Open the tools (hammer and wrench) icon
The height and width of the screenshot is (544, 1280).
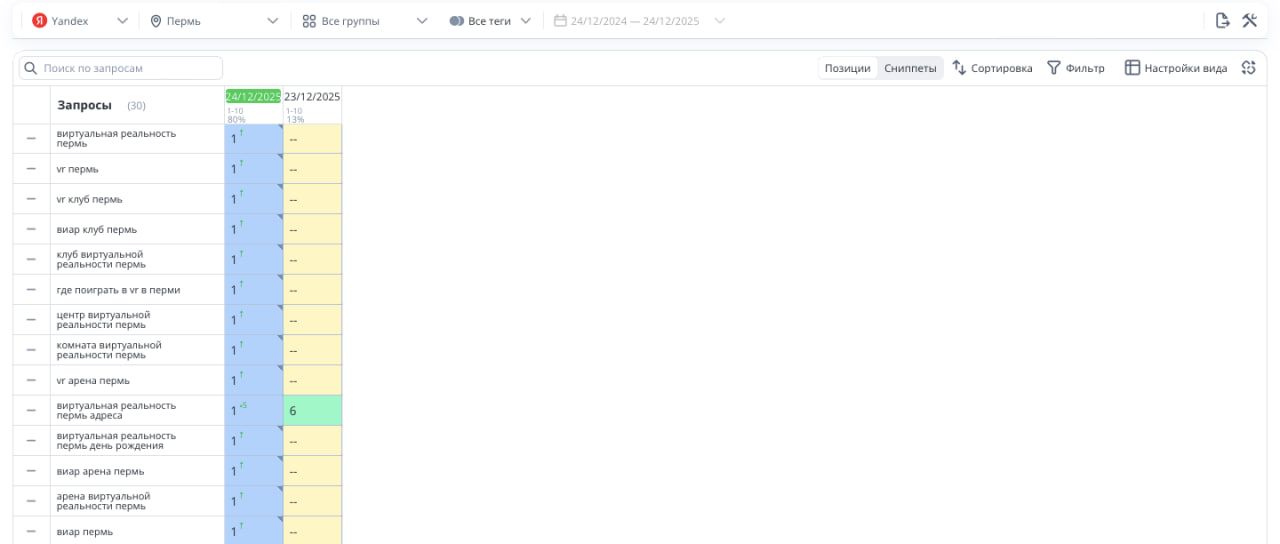pyautogui.click(x=1249, y=20)
